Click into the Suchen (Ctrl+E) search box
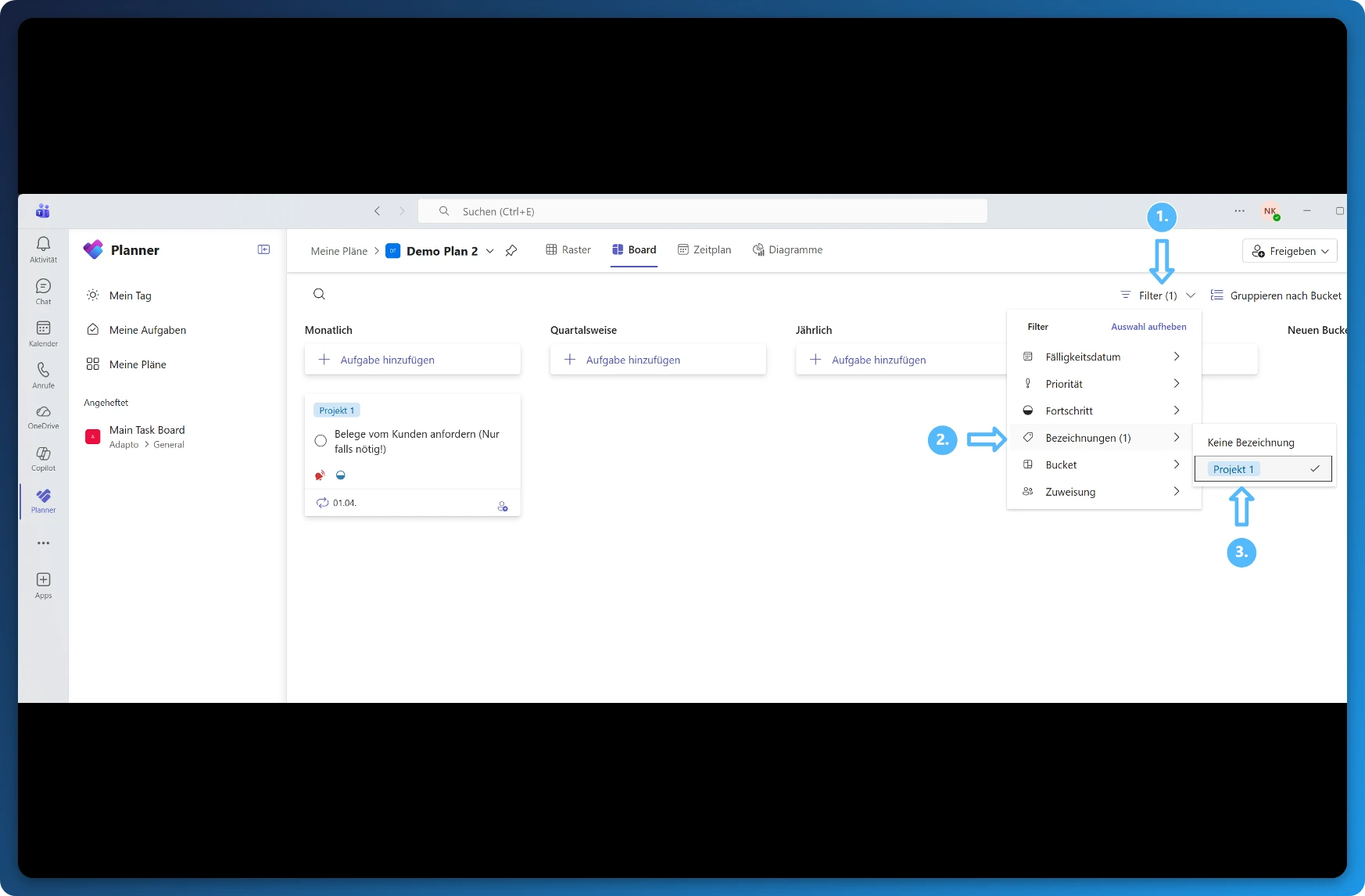The image size is (1365, 896). pyautogui.click(x=703, y=211)
